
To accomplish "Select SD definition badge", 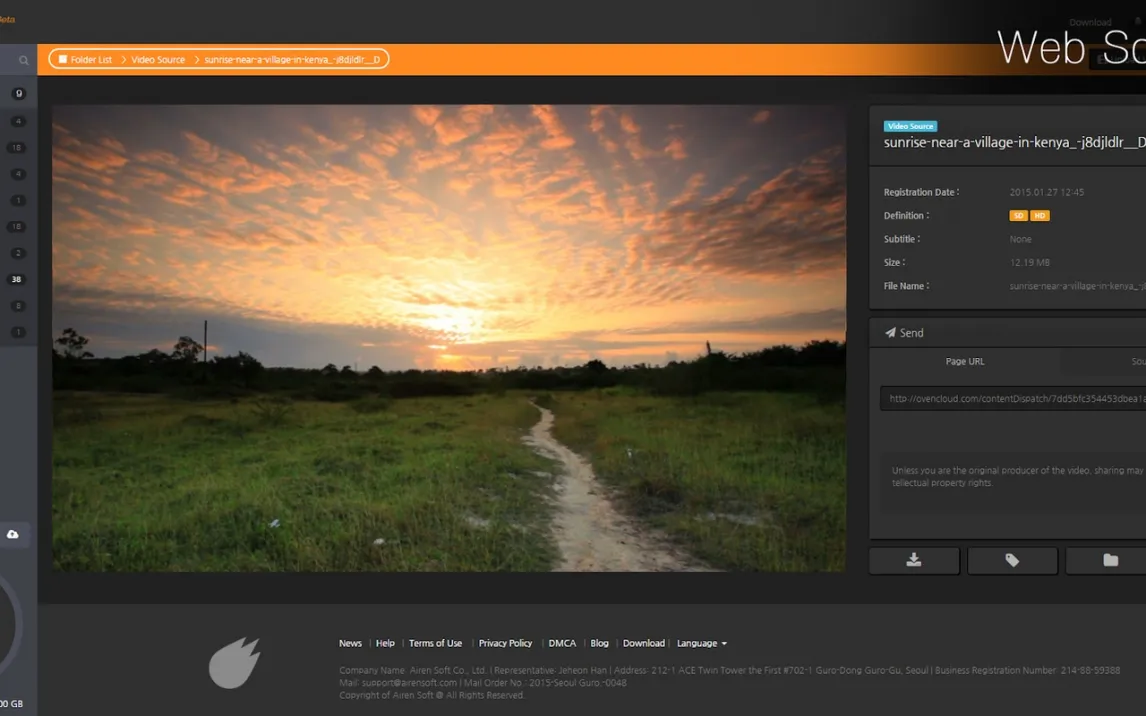I will coord(1018,216).
